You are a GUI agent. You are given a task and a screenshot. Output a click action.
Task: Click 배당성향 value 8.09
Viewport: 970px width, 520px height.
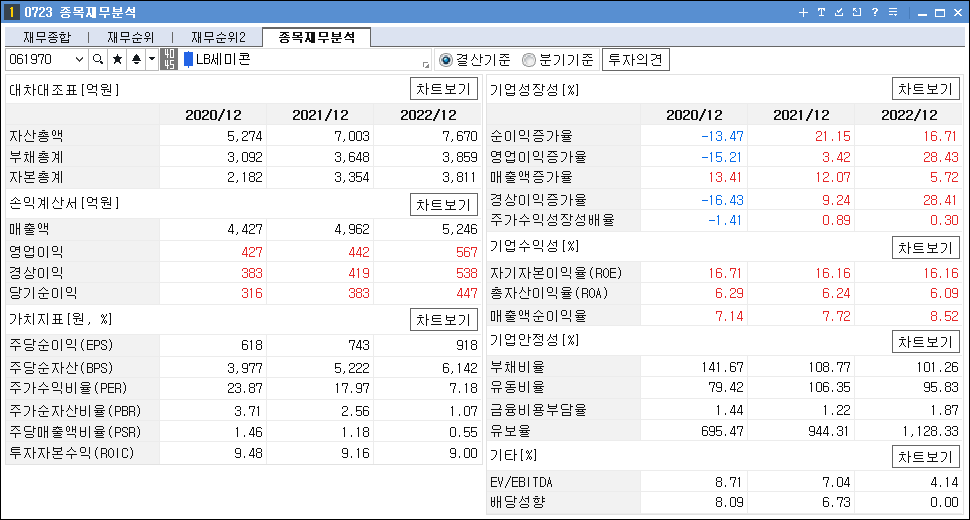(x=729, y=502)
